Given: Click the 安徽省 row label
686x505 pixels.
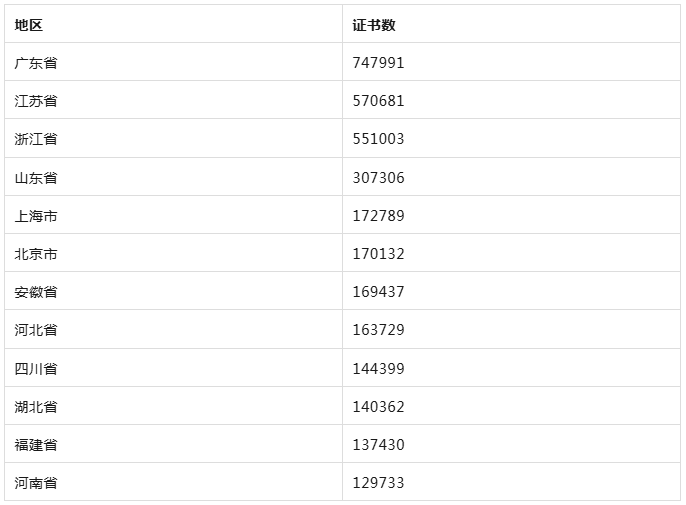Looking at the screenshot, I should click(36, 292).
